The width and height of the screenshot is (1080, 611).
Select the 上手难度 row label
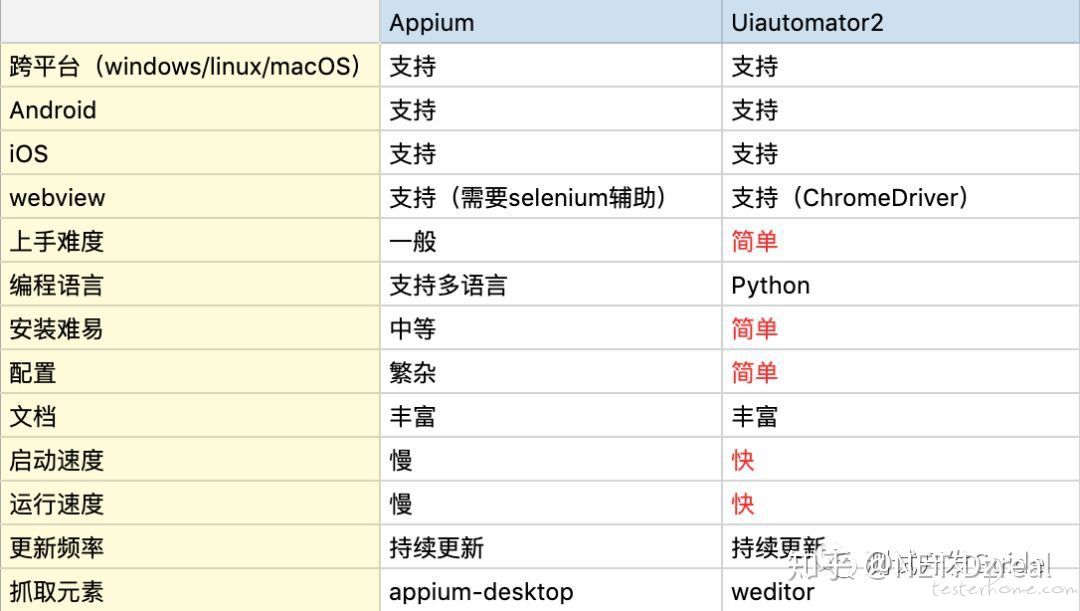tap(56, 242)
